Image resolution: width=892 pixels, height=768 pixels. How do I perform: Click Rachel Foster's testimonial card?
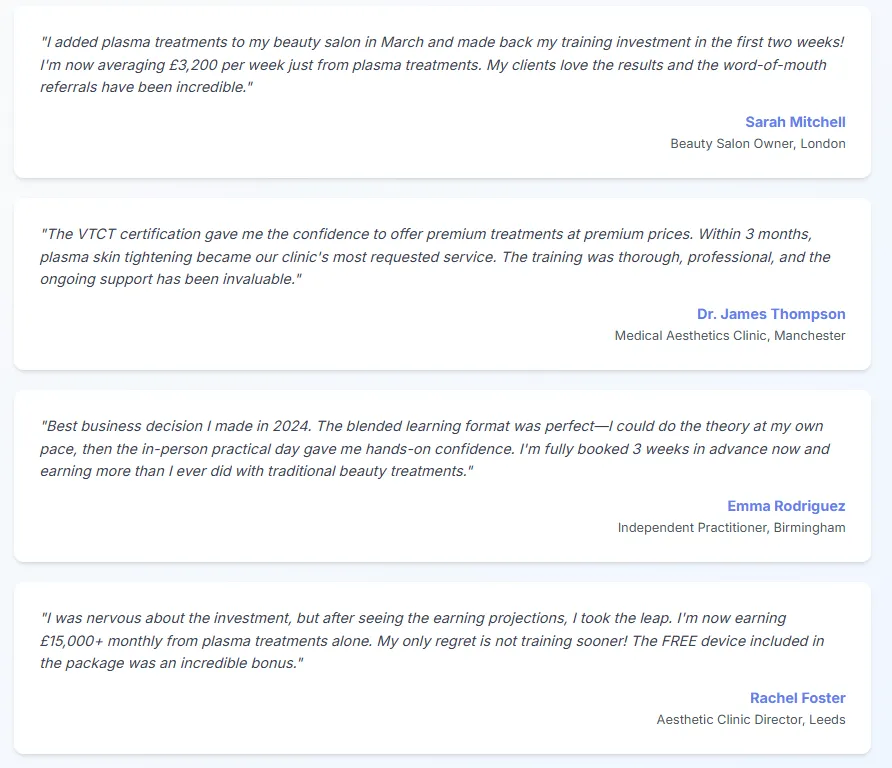442,668
